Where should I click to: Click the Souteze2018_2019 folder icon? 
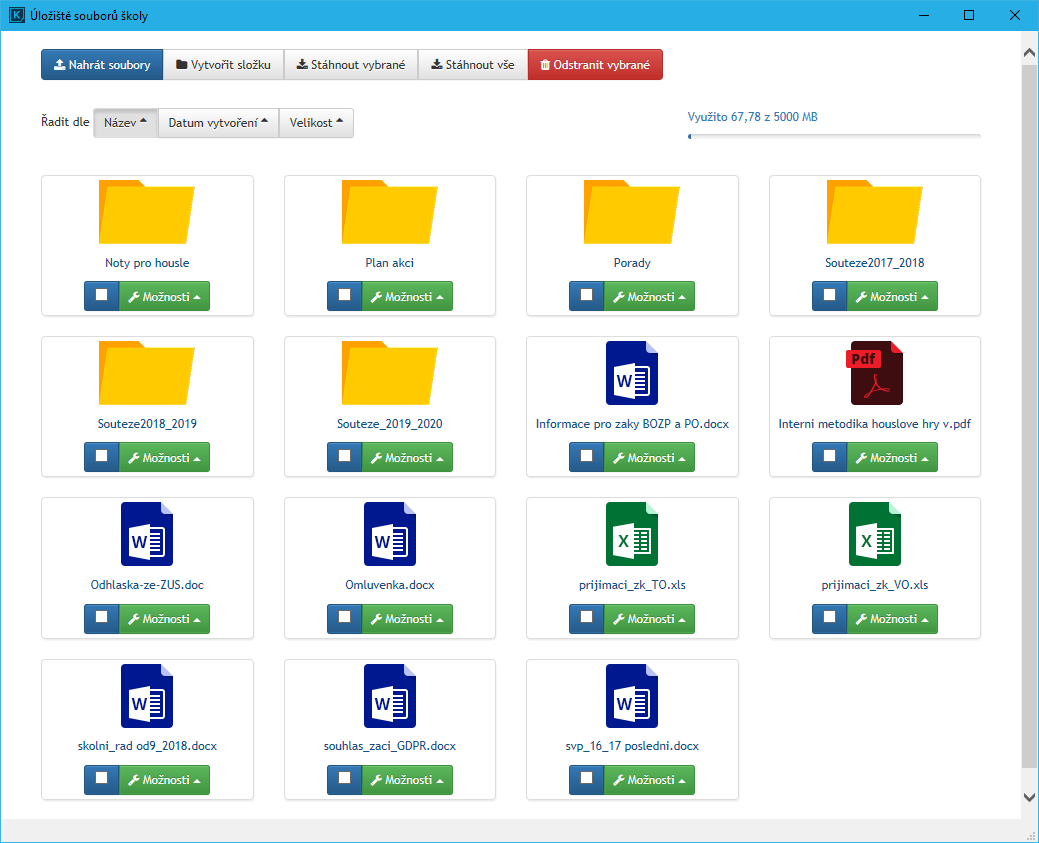coord(147,373)
